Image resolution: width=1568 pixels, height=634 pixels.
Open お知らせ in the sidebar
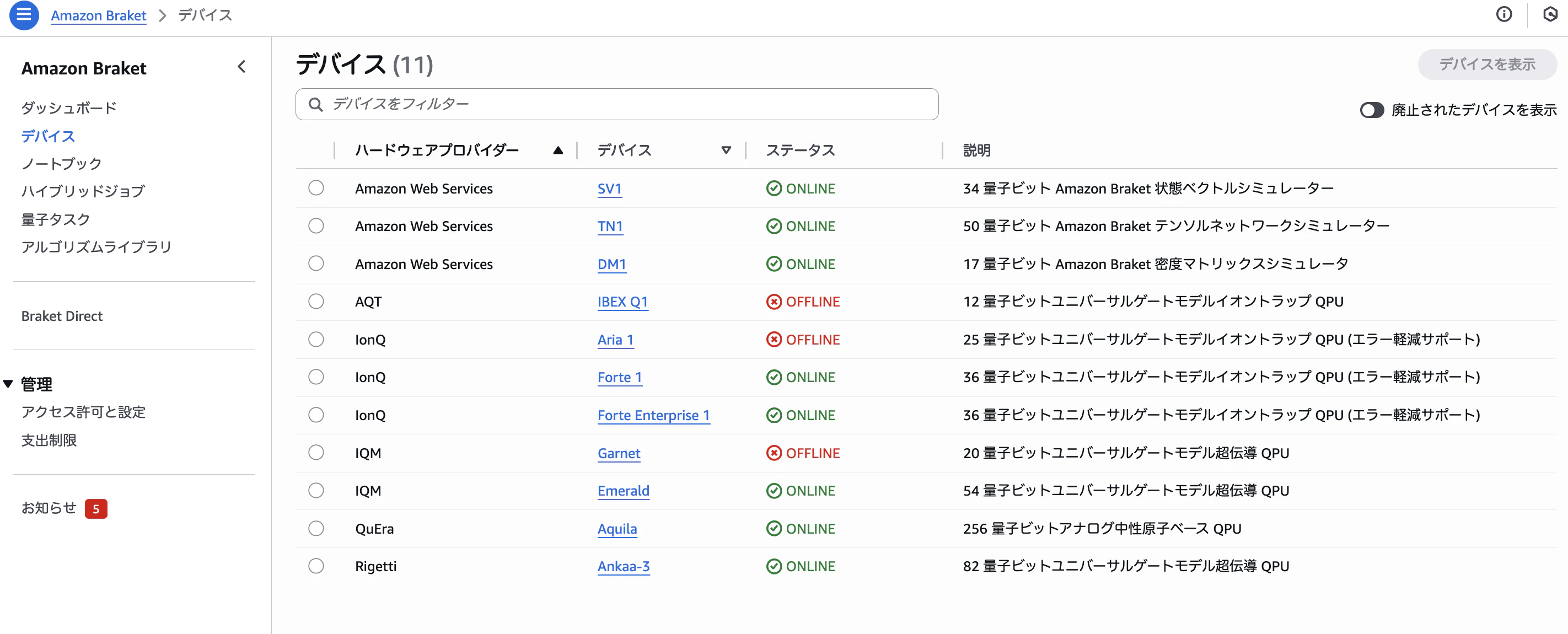click(49, 508)
